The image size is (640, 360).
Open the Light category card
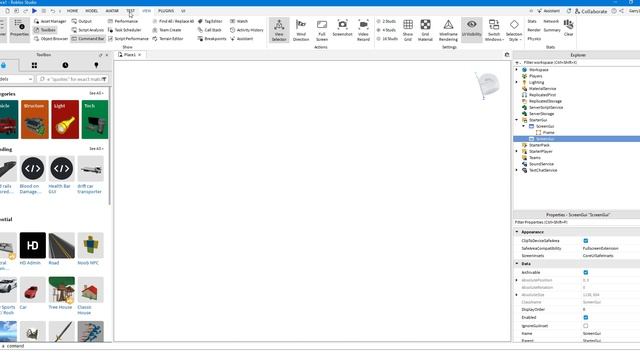(x=65, y=120)
